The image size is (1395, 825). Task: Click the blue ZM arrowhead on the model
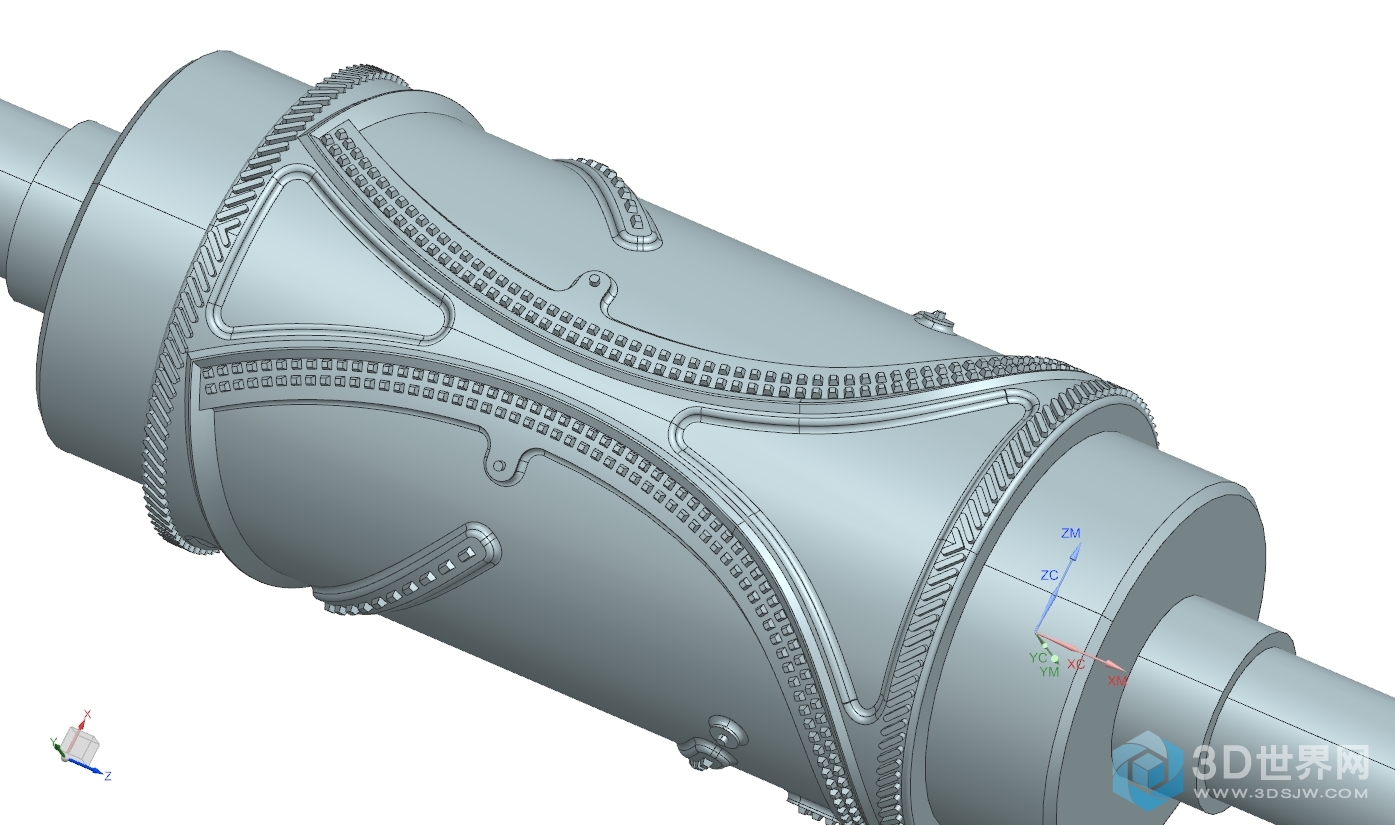[1077, 550]
